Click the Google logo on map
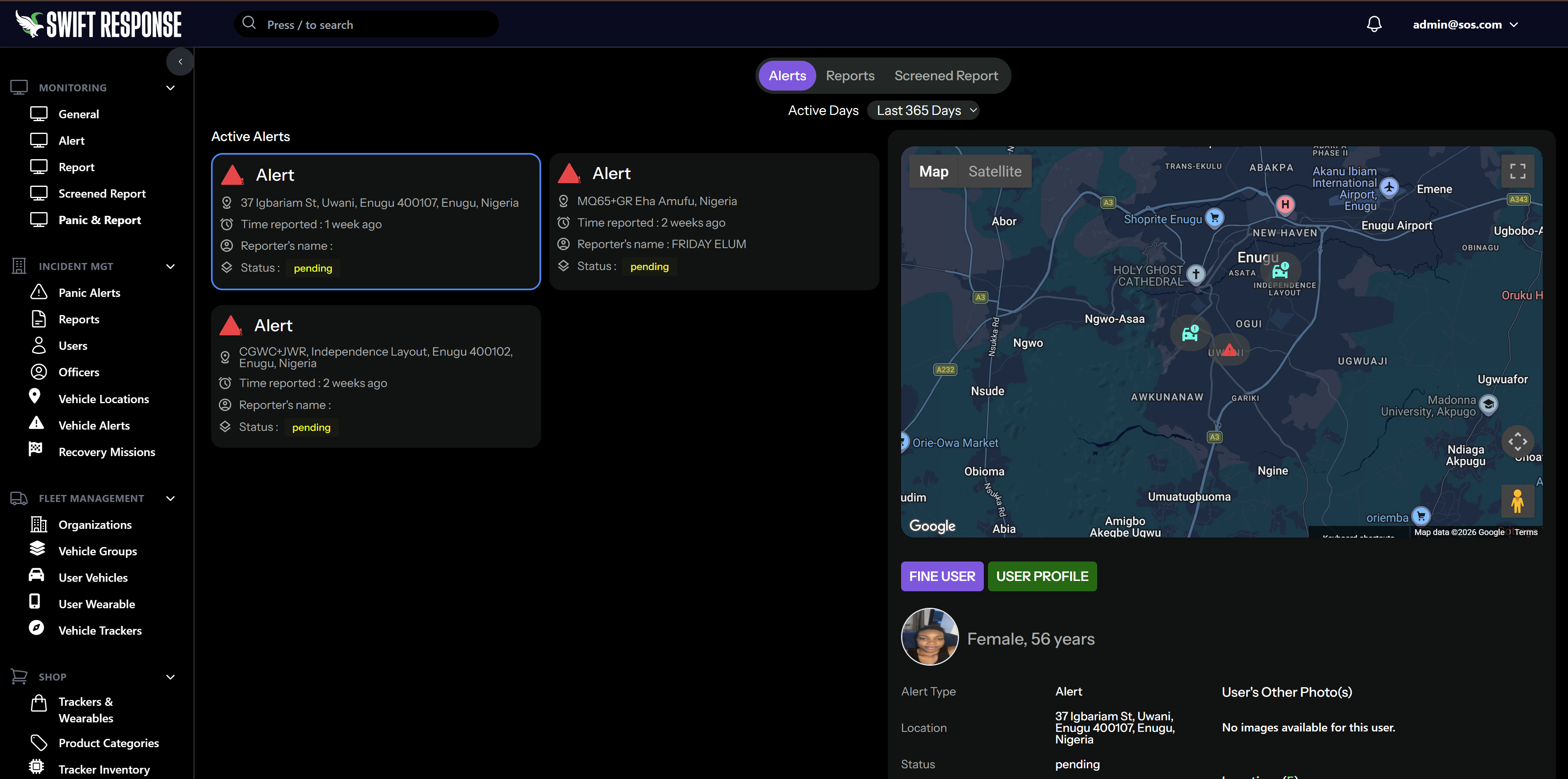Screen dimensions: 1568x779 932,526
